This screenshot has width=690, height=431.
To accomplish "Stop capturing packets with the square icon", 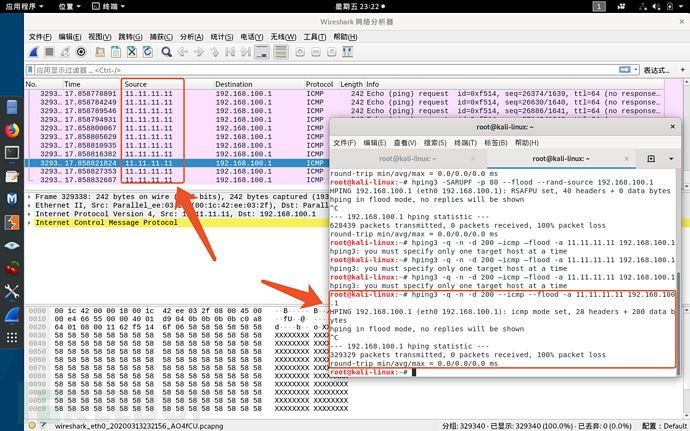I will (49, 52).
